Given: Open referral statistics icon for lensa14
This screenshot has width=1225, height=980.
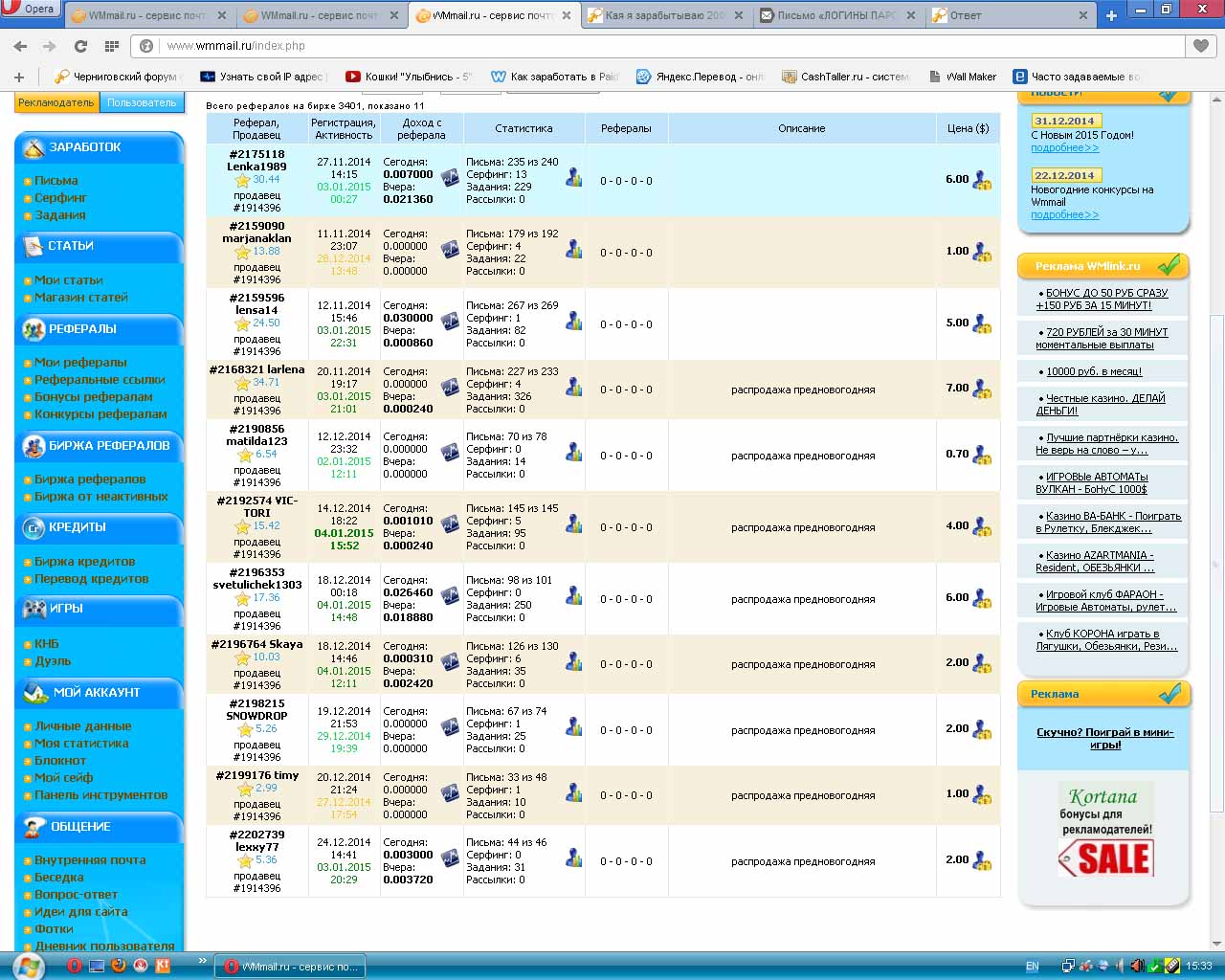Looking at the screenshot, I should point(573,322).
